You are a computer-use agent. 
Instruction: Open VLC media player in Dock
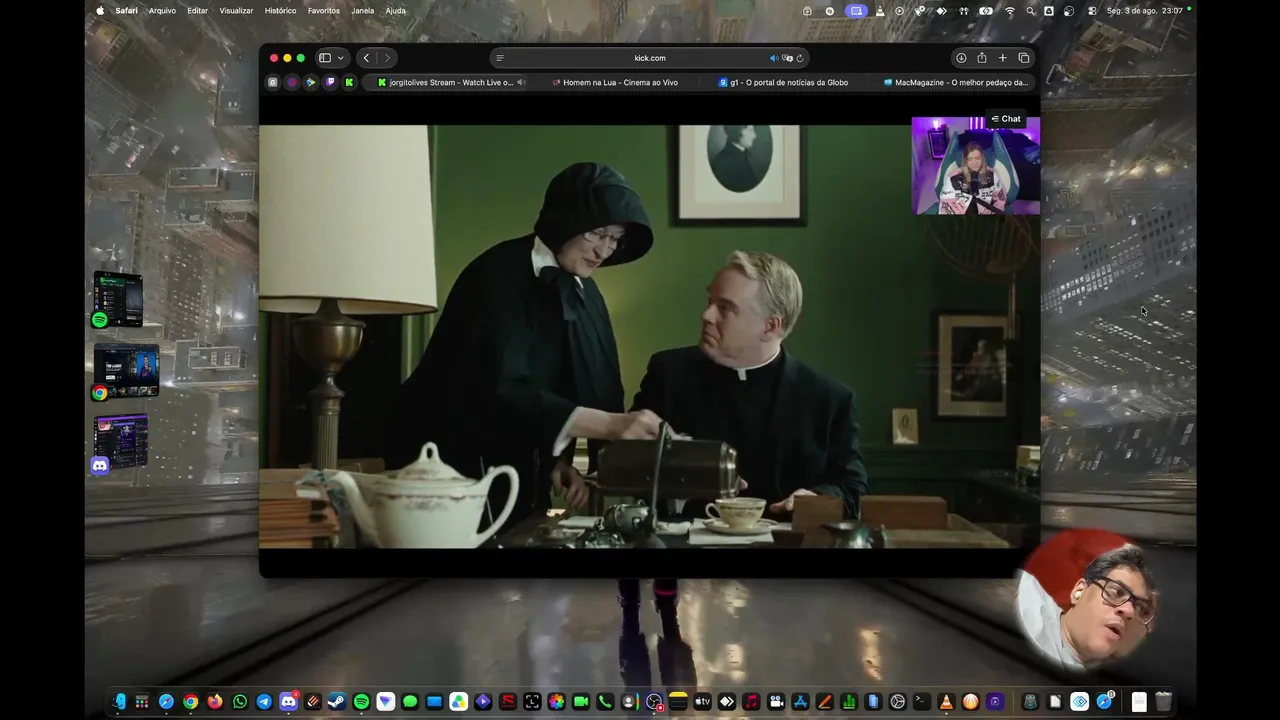click(x=946, y=702)
